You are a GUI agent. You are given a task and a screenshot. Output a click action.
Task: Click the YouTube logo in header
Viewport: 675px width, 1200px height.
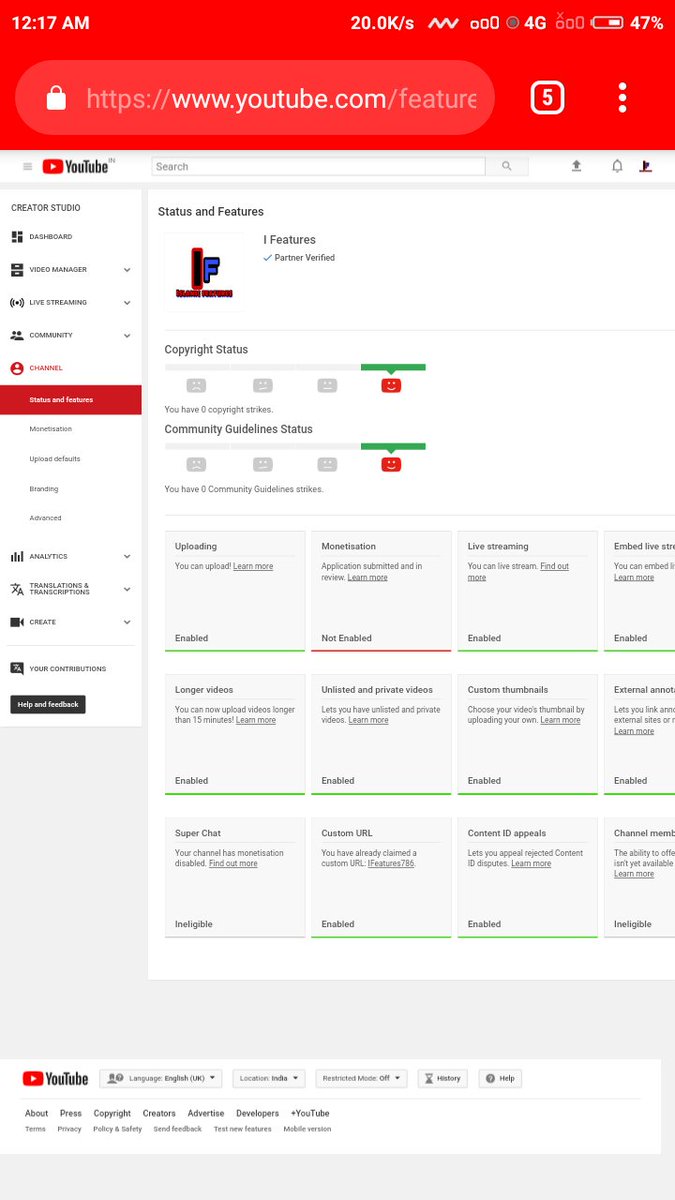point(76,167)
